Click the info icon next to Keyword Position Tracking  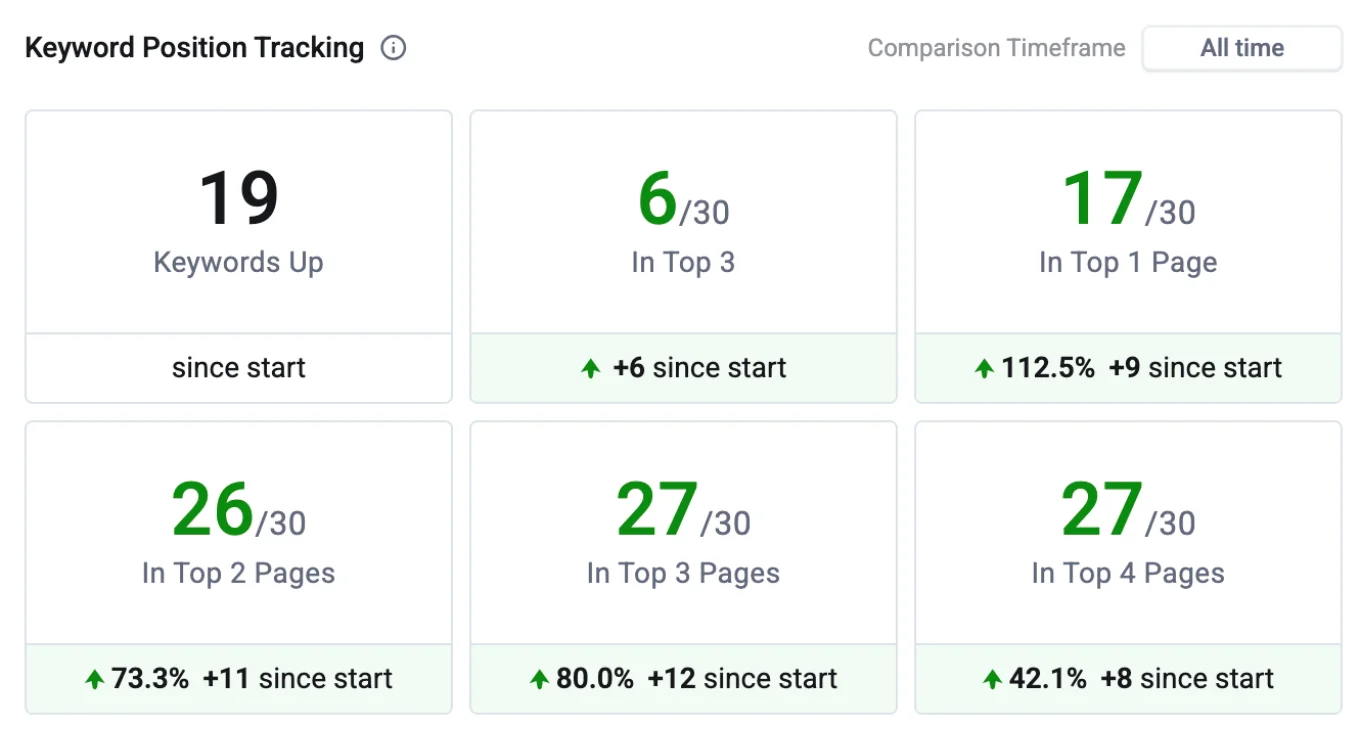[393, 47]
